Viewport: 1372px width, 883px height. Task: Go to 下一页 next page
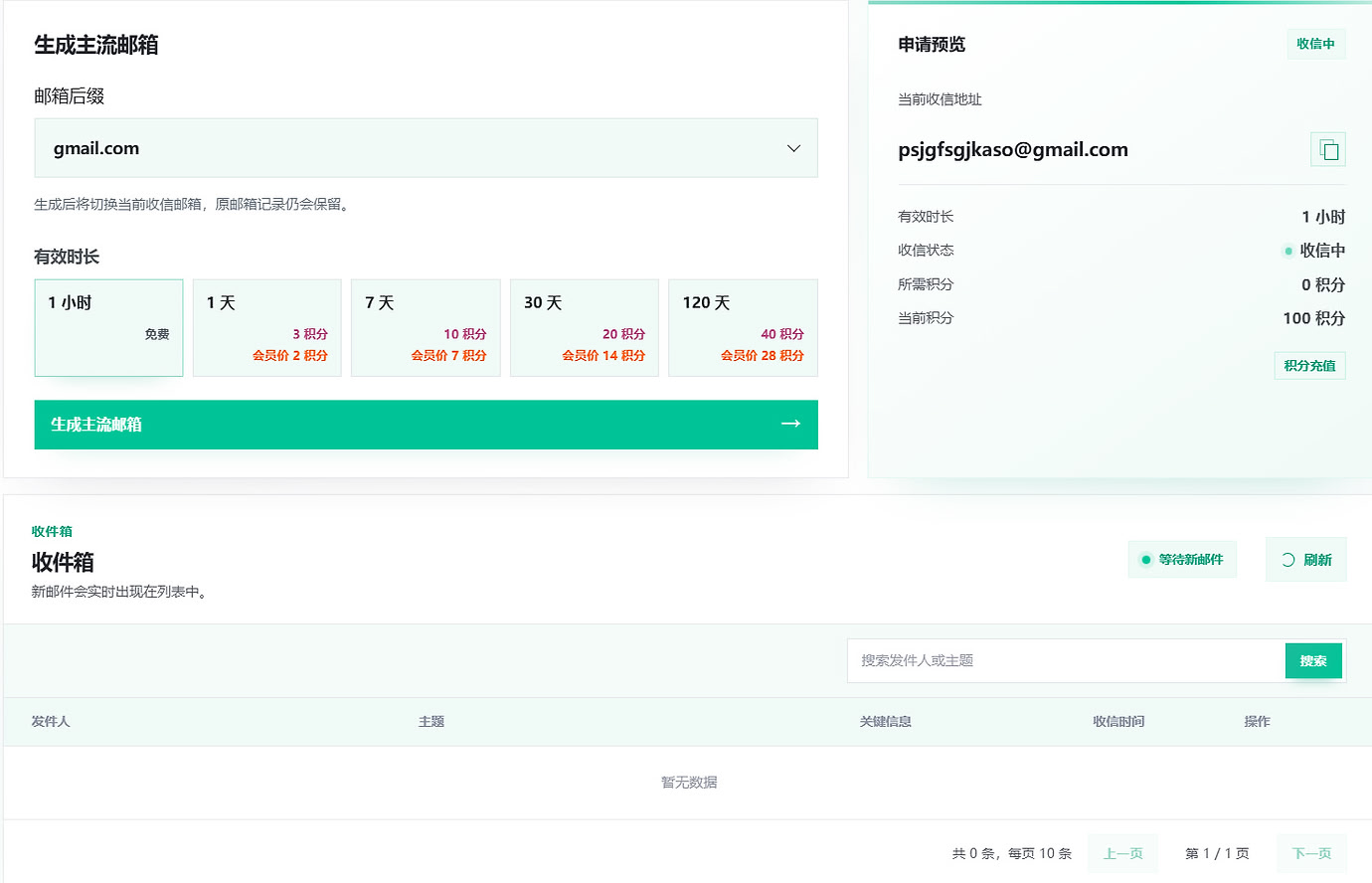point(1311,853)
